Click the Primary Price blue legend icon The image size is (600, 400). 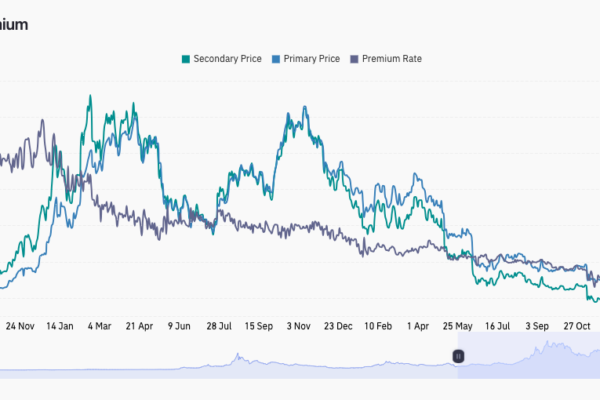pos(276,59)
